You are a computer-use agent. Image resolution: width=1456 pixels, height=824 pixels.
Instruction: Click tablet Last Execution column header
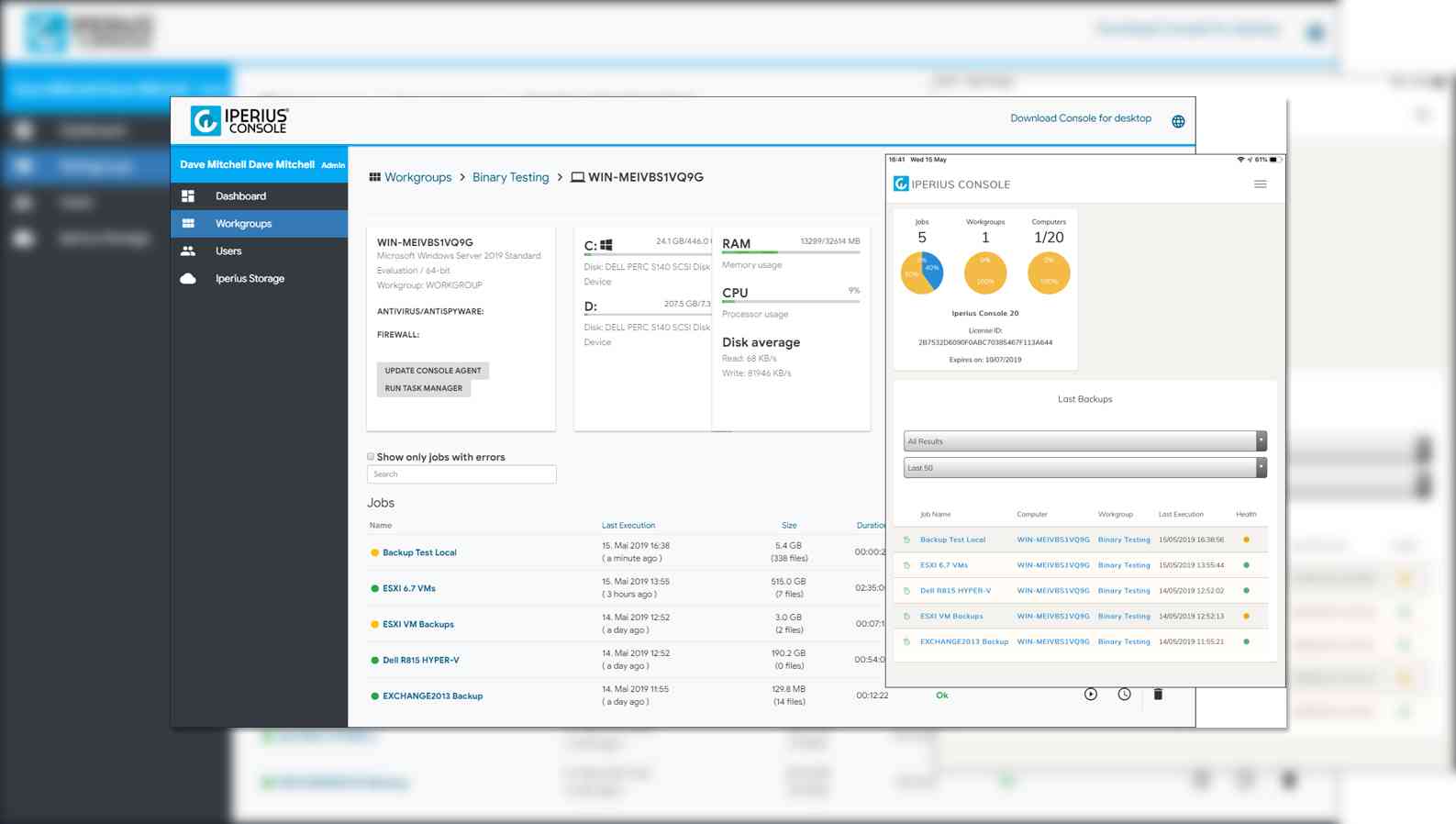[1181, 515]
